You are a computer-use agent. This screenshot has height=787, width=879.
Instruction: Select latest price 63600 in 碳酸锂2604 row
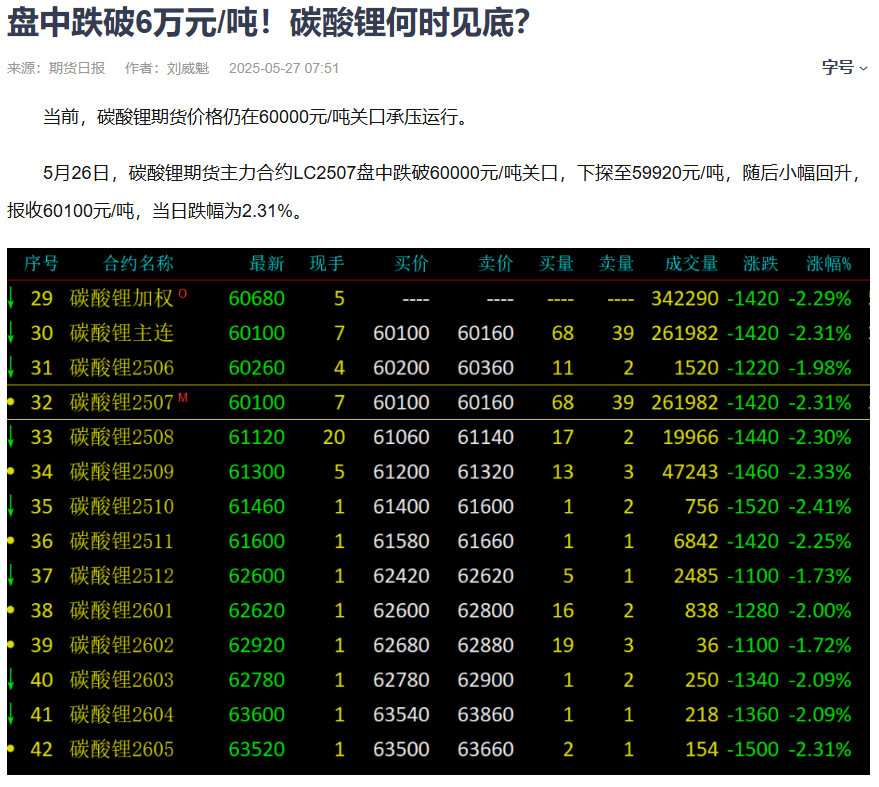[257, 715]
